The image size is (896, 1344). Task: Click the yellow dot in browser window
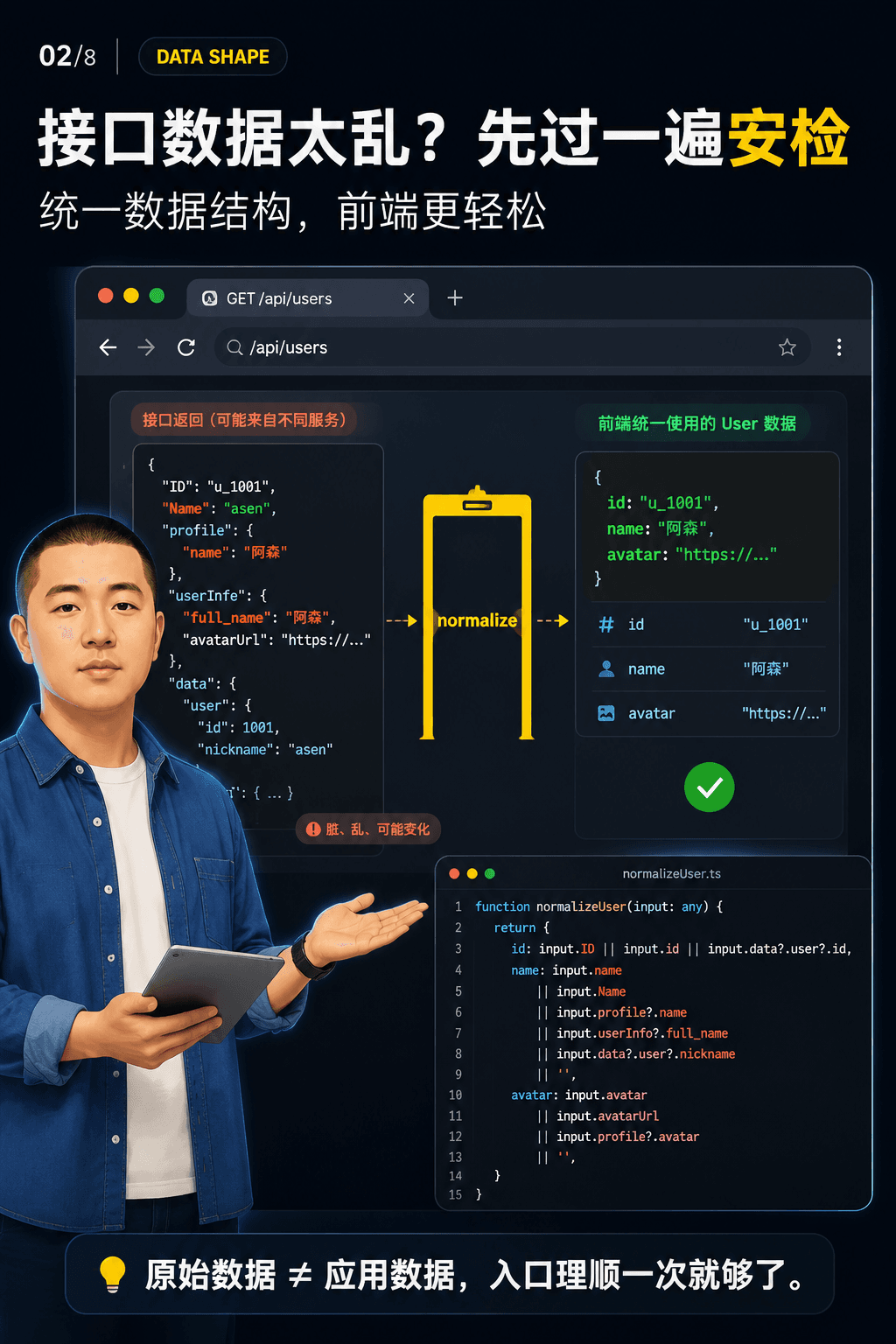click(x=131, y=296)
